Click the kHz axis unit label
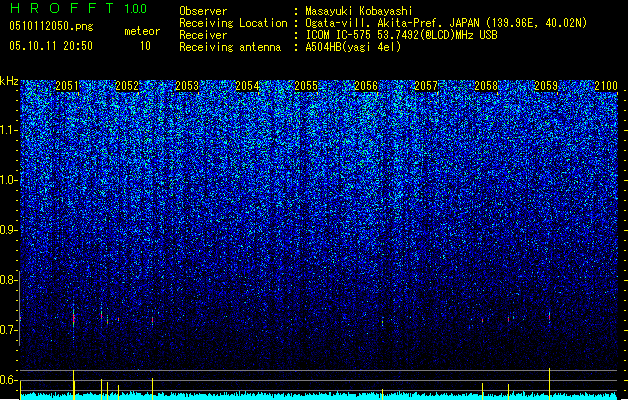 9,81
